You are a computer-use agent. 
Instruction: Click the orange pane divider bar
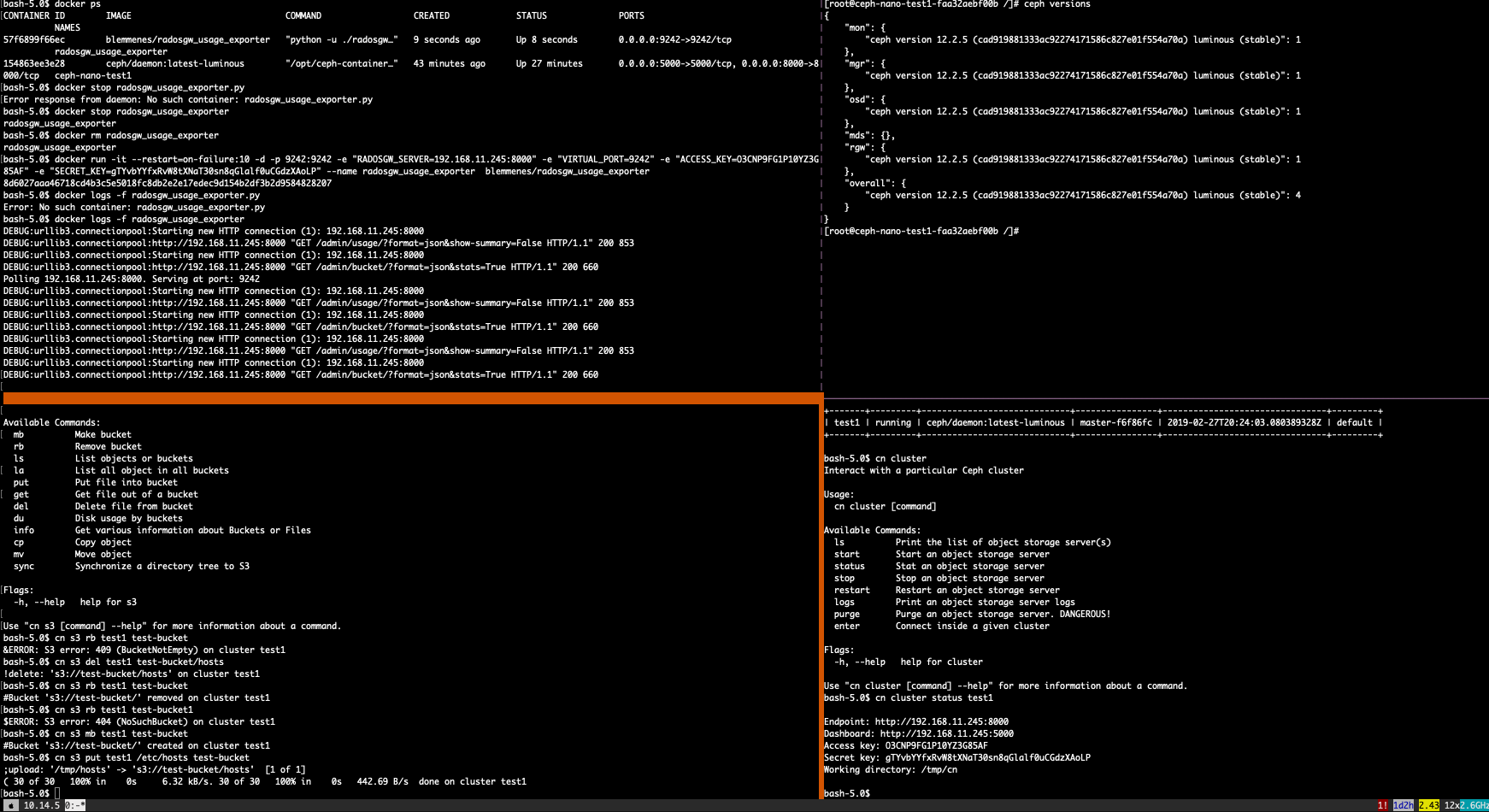[x=410, y=398]
